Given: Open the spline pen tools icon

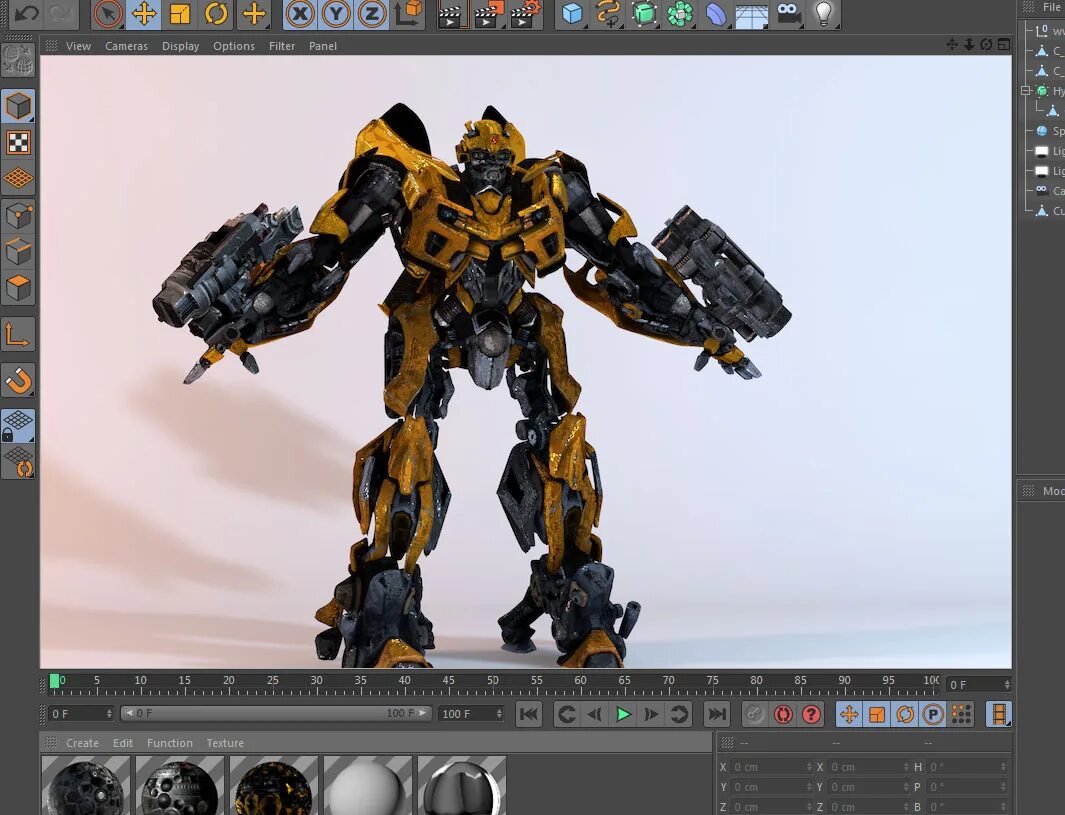Looking at the screenshot, I should (608, 14).
